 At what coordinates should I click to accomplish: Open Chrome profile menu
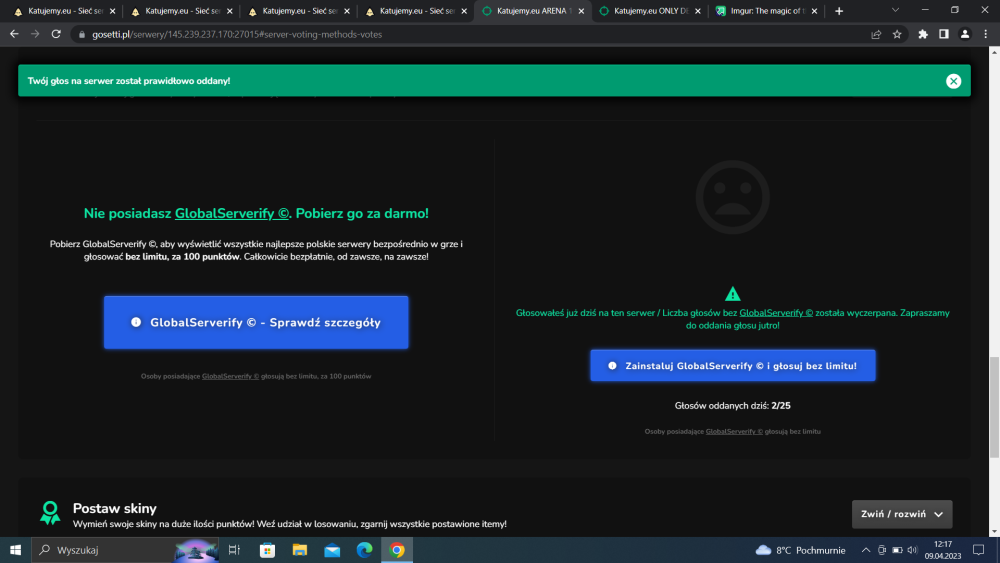point(965,34)
